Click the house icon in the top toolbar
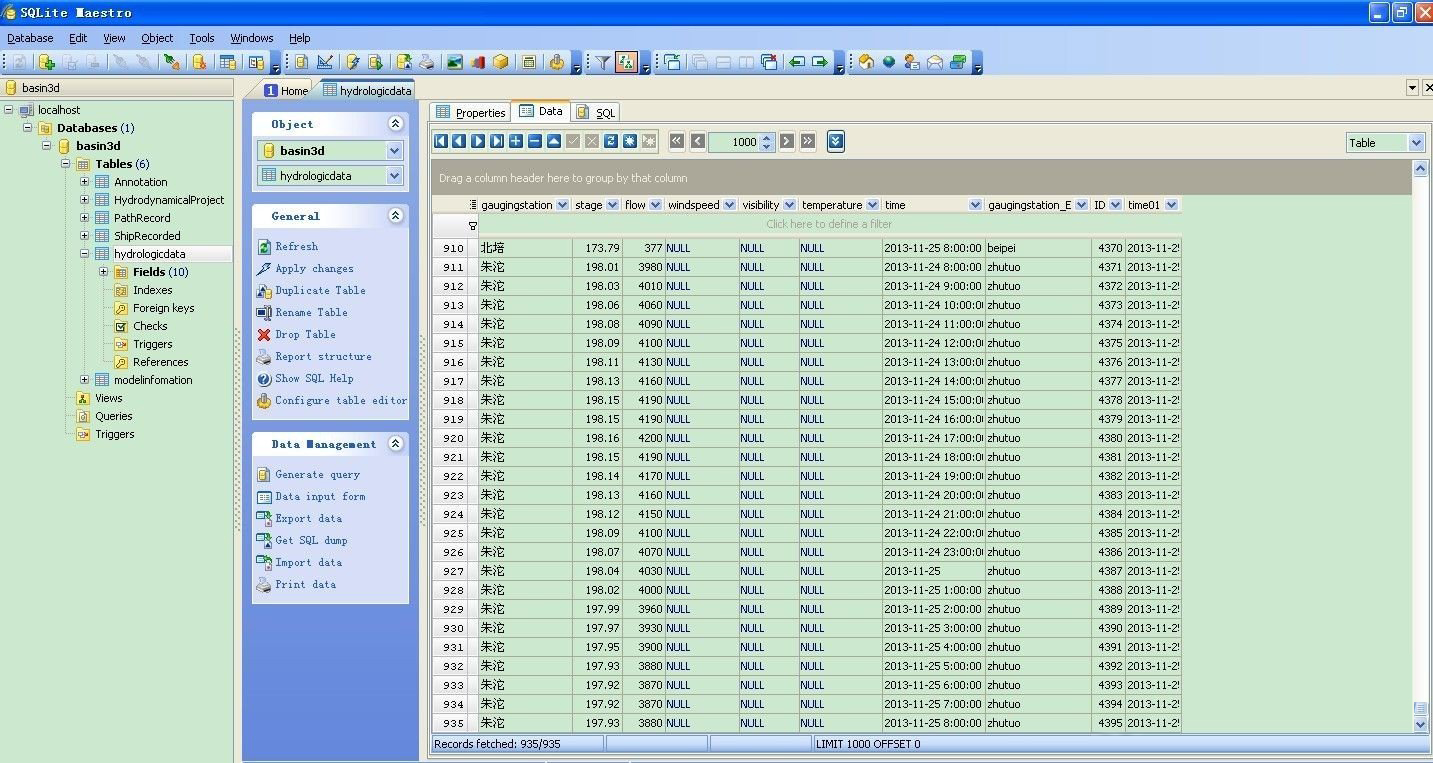This screenshot has width=1433, height=763. pyautogui.click(x=866, y=62)
